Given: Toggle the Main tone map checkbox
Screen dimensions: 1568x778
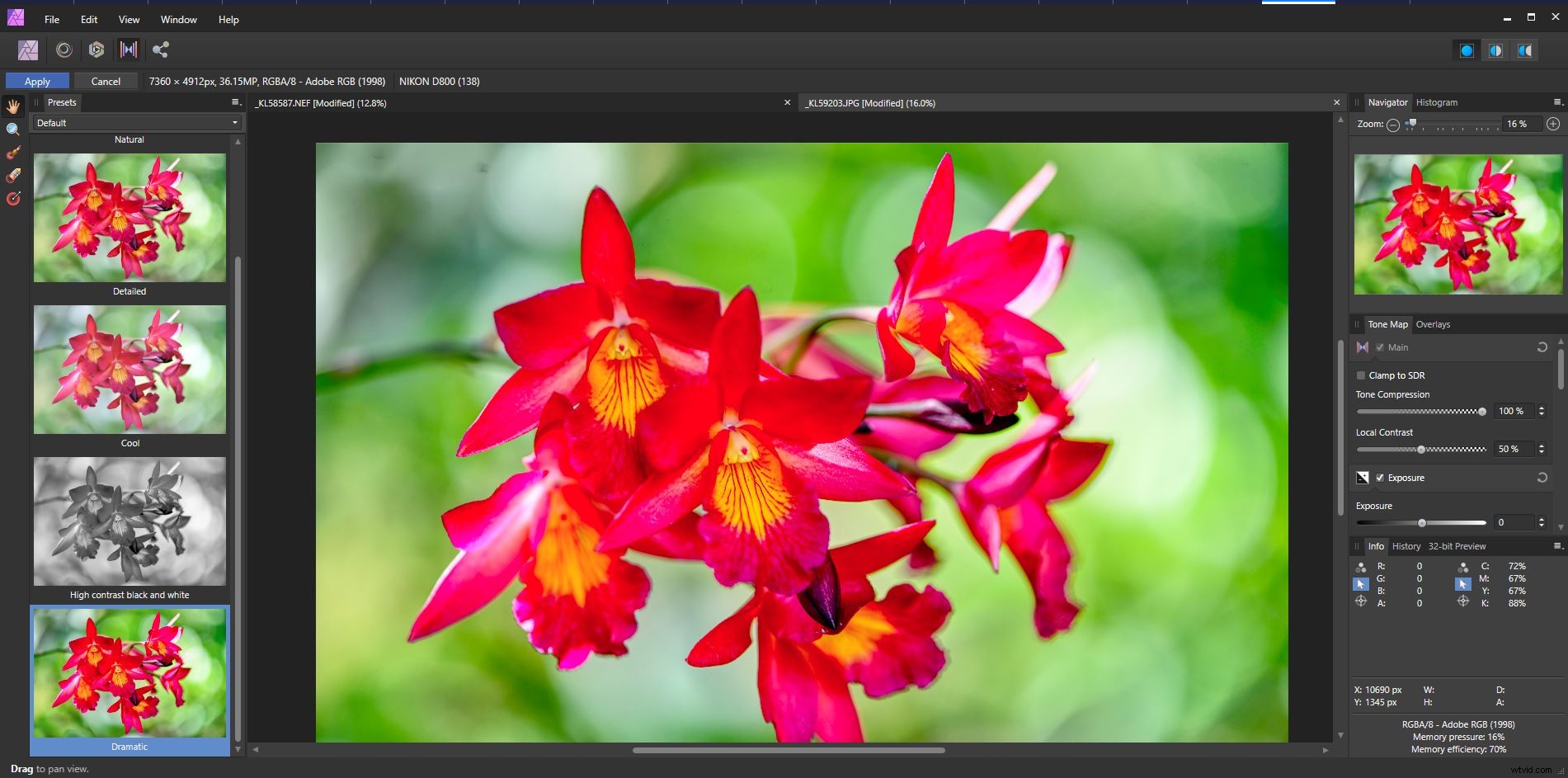Looking at the screenshot, I should (x=1381, y=347).
